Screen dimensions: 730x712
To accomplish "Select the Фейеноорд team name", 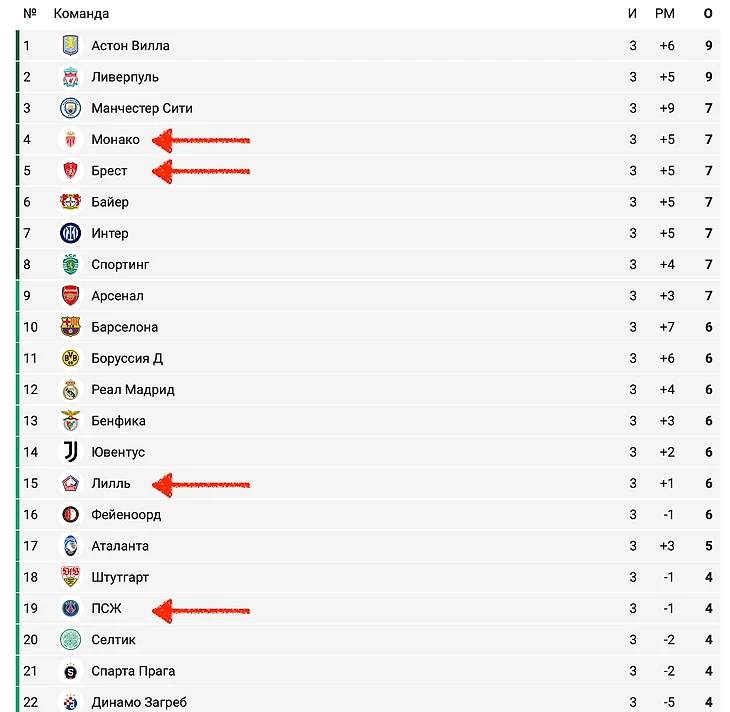I will (126, 514).
